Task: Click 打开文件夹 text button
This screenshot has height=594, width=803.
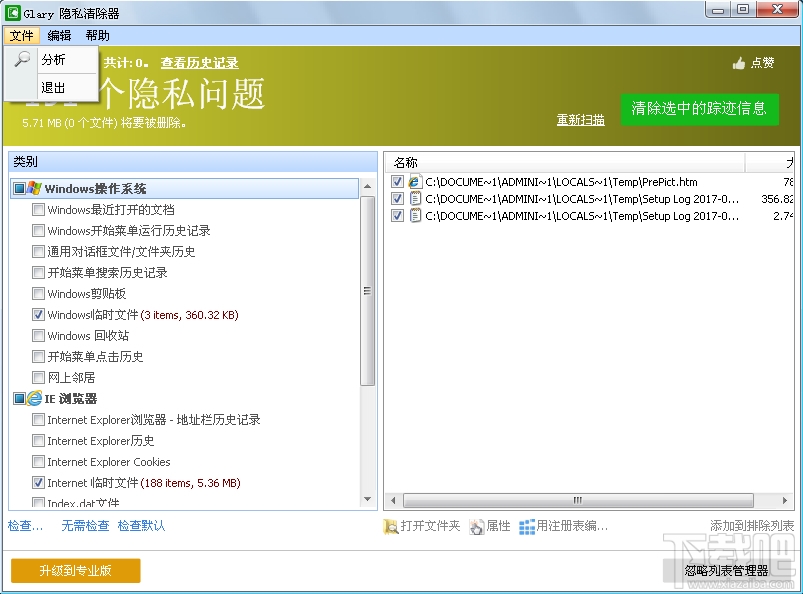Action: tap(430, 526)
